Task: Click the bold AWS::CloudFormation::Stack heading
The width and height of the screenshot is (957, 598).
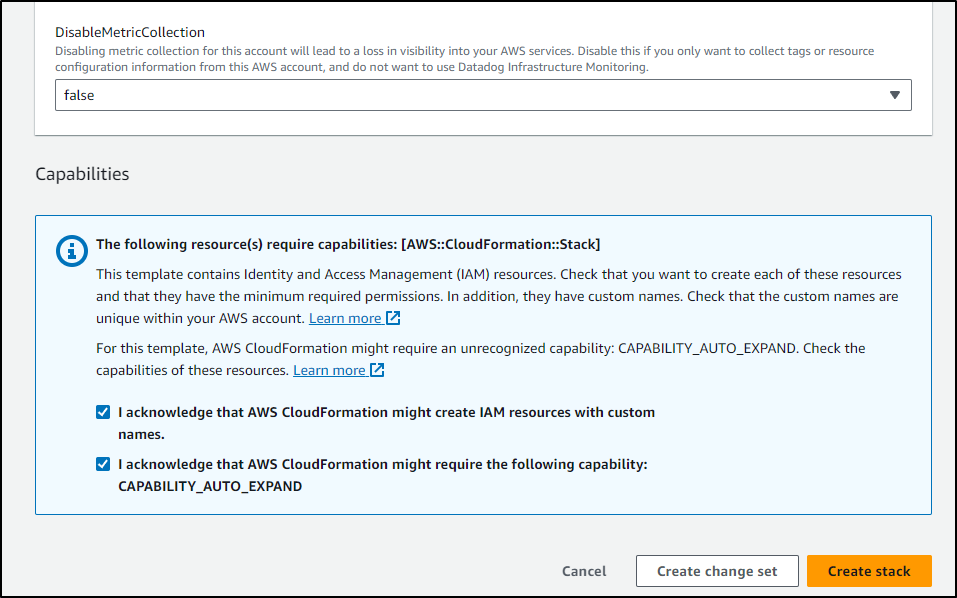Action: 348,245
